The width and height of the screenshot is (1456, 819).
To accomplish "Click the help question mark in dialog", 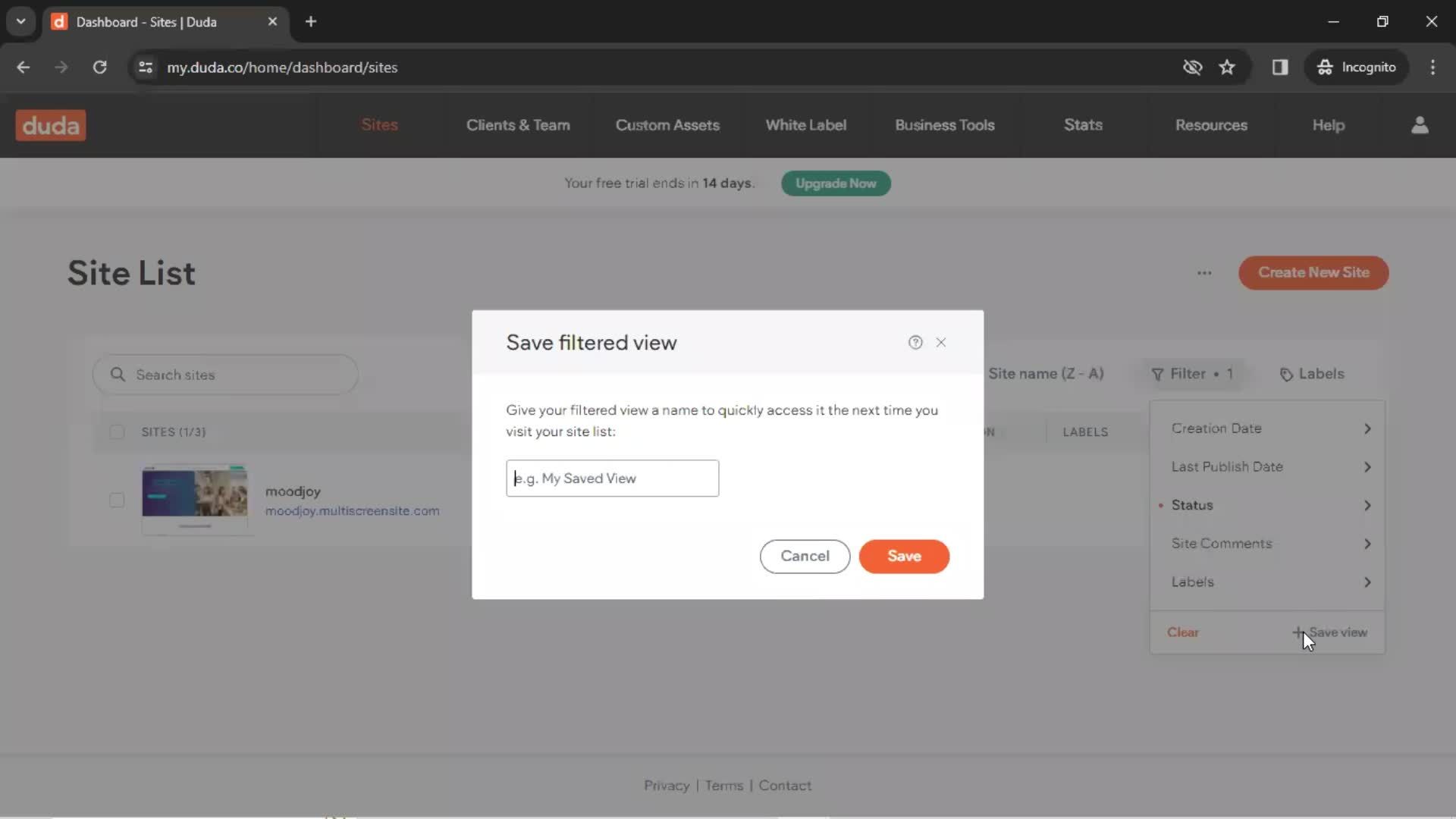I will coord(915,343).
